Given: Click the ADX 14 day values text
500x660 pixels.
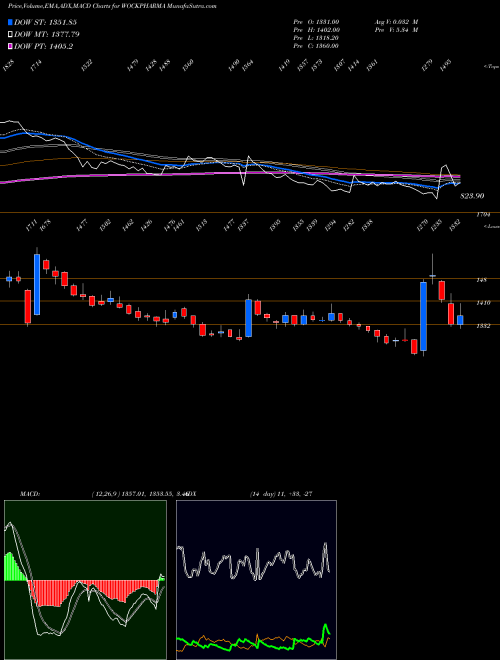Looking at the screenshot, I should click(x=281, y=493).
